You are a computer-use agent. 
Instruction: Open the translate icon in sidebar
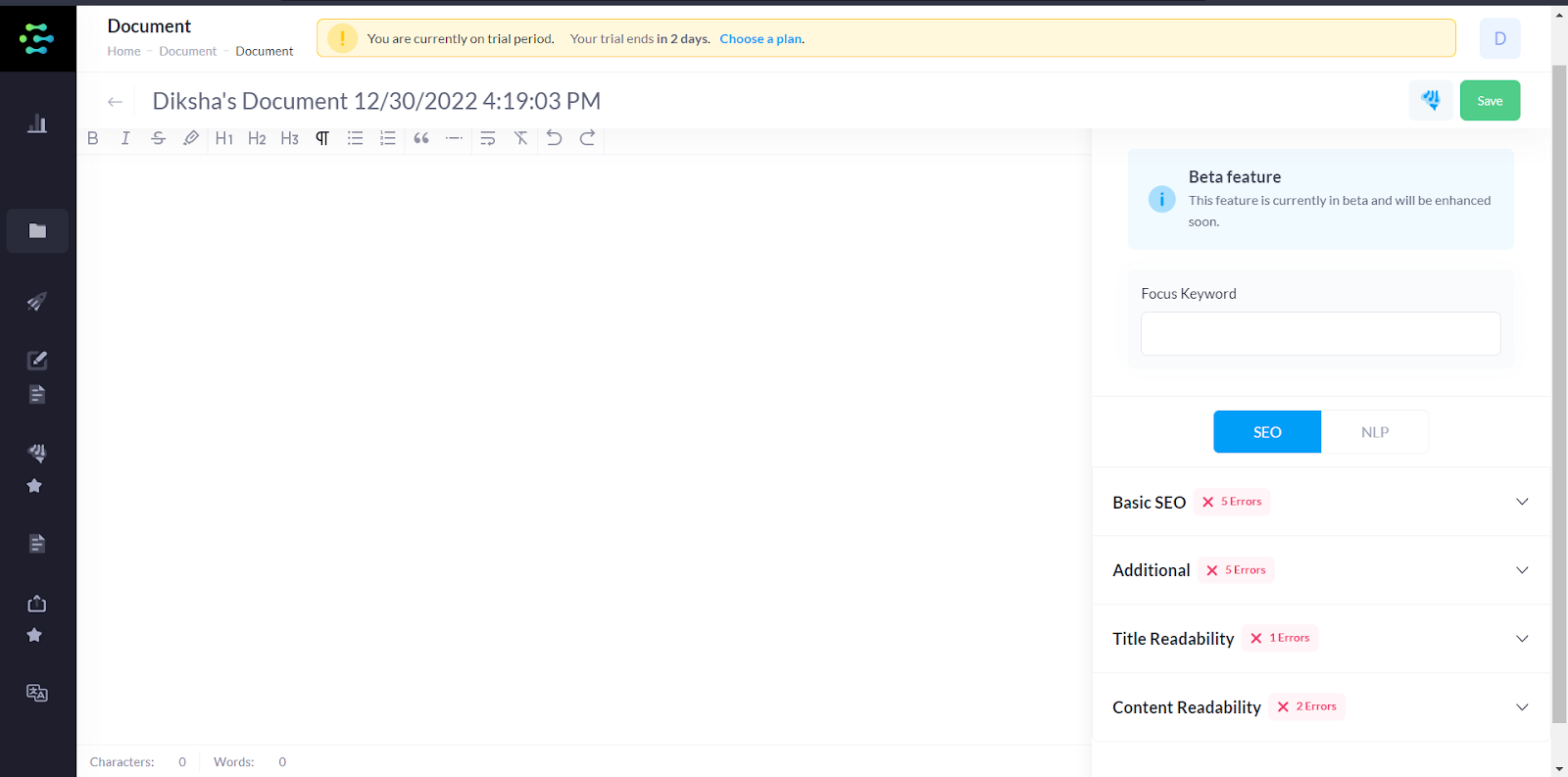point(37,693)
